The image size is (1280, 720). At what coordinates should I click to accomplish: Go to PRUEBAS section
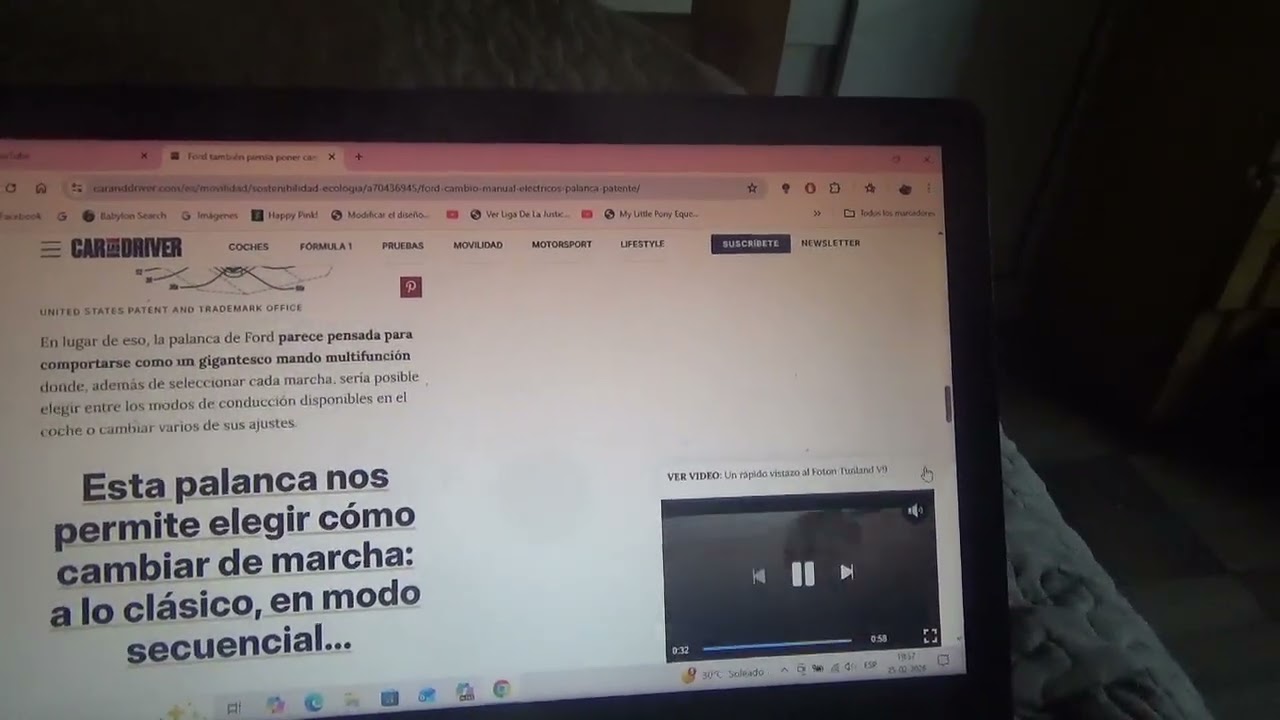(x=403, y=245)
